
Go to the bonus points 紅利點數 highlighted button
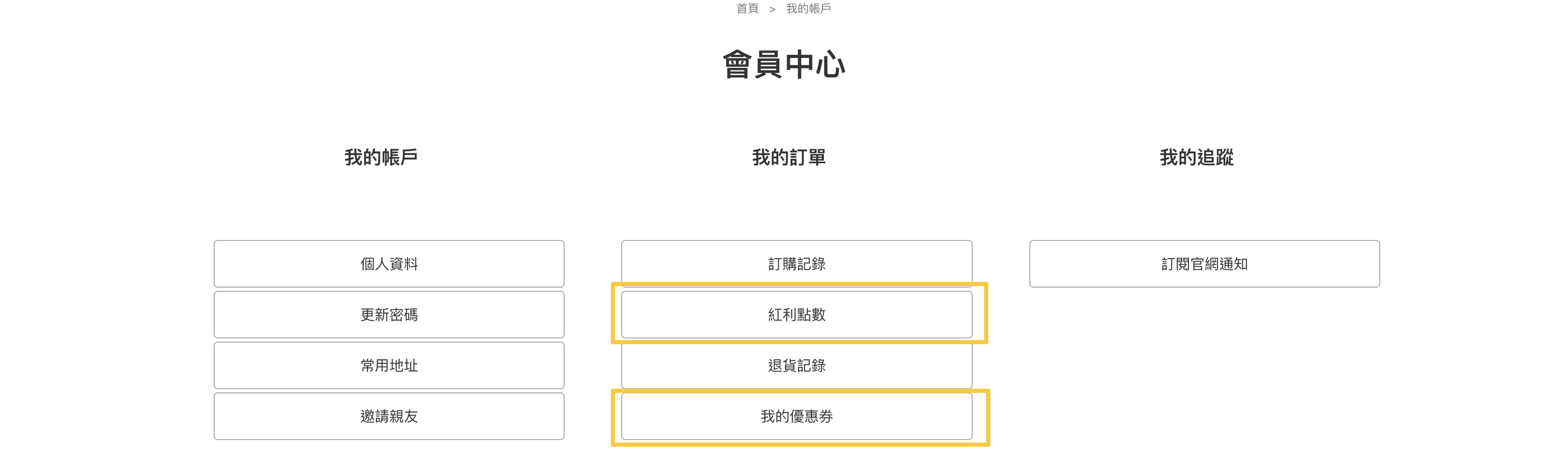point(796,315)
